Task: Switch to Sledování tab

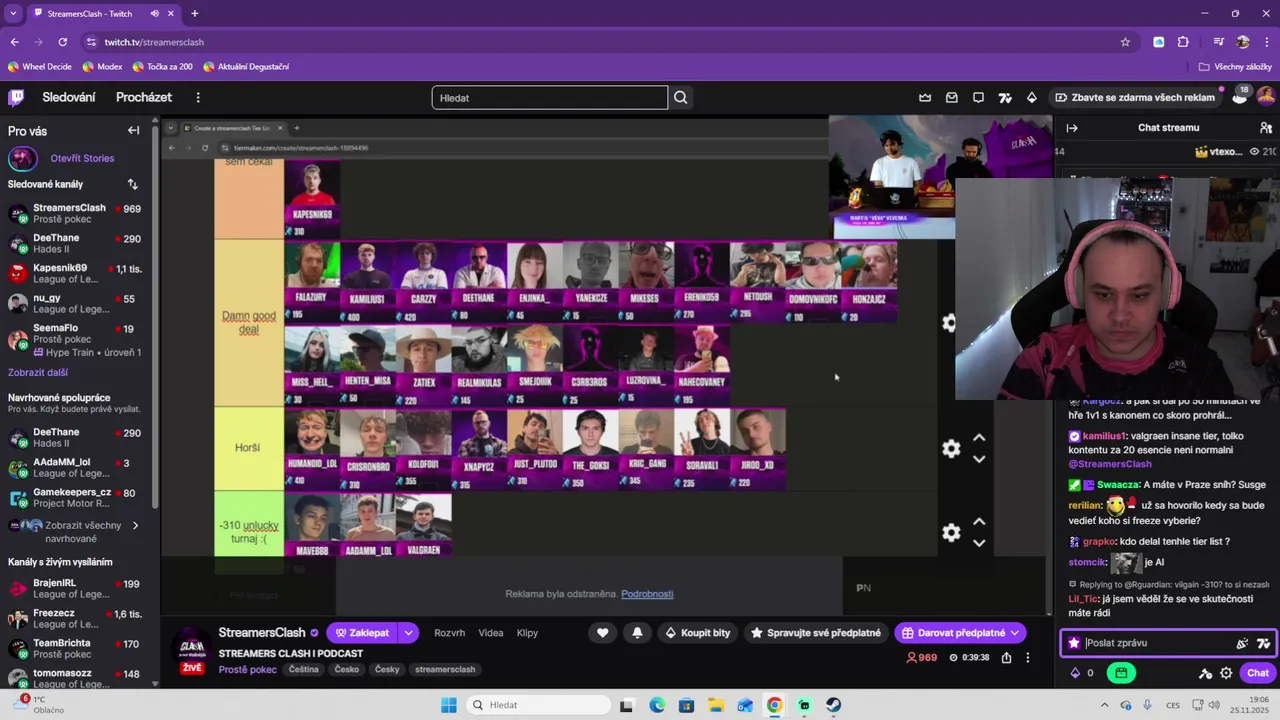Action: [x=69, y=97]
